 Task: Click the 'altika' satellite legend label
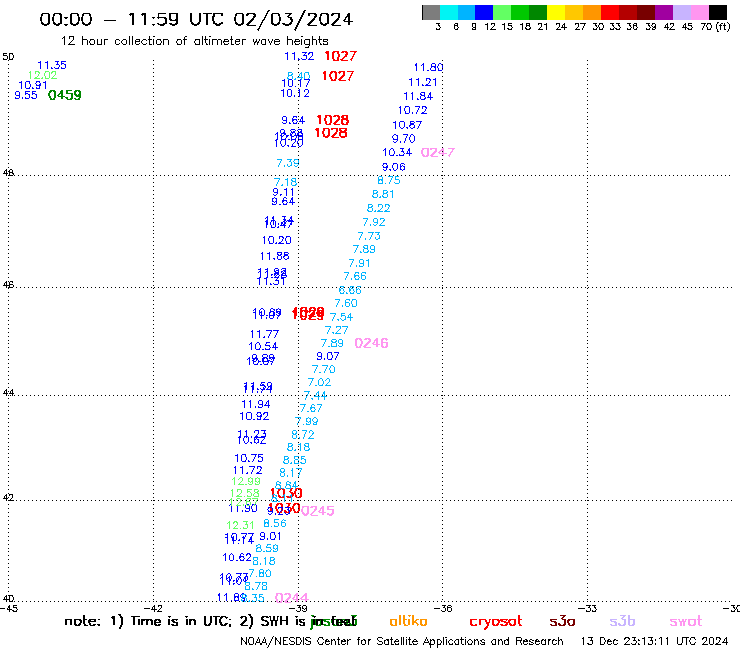(x=408, y=621)
